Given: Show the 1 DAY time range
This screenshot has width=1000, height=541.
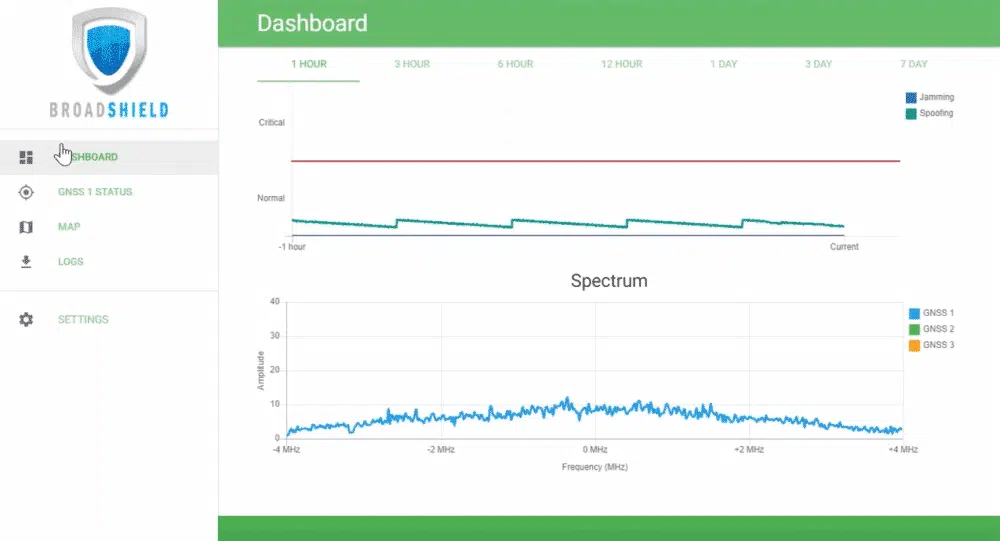Looking at the screenshot, I should click(724, 64).
